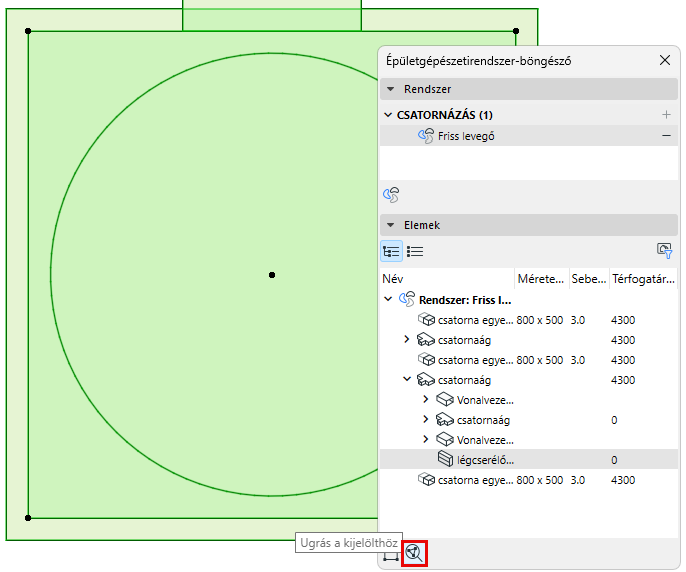Close the Épületgépészetirendszer-böngésző panel
This screenshot has width=686, height=572.
665,60
